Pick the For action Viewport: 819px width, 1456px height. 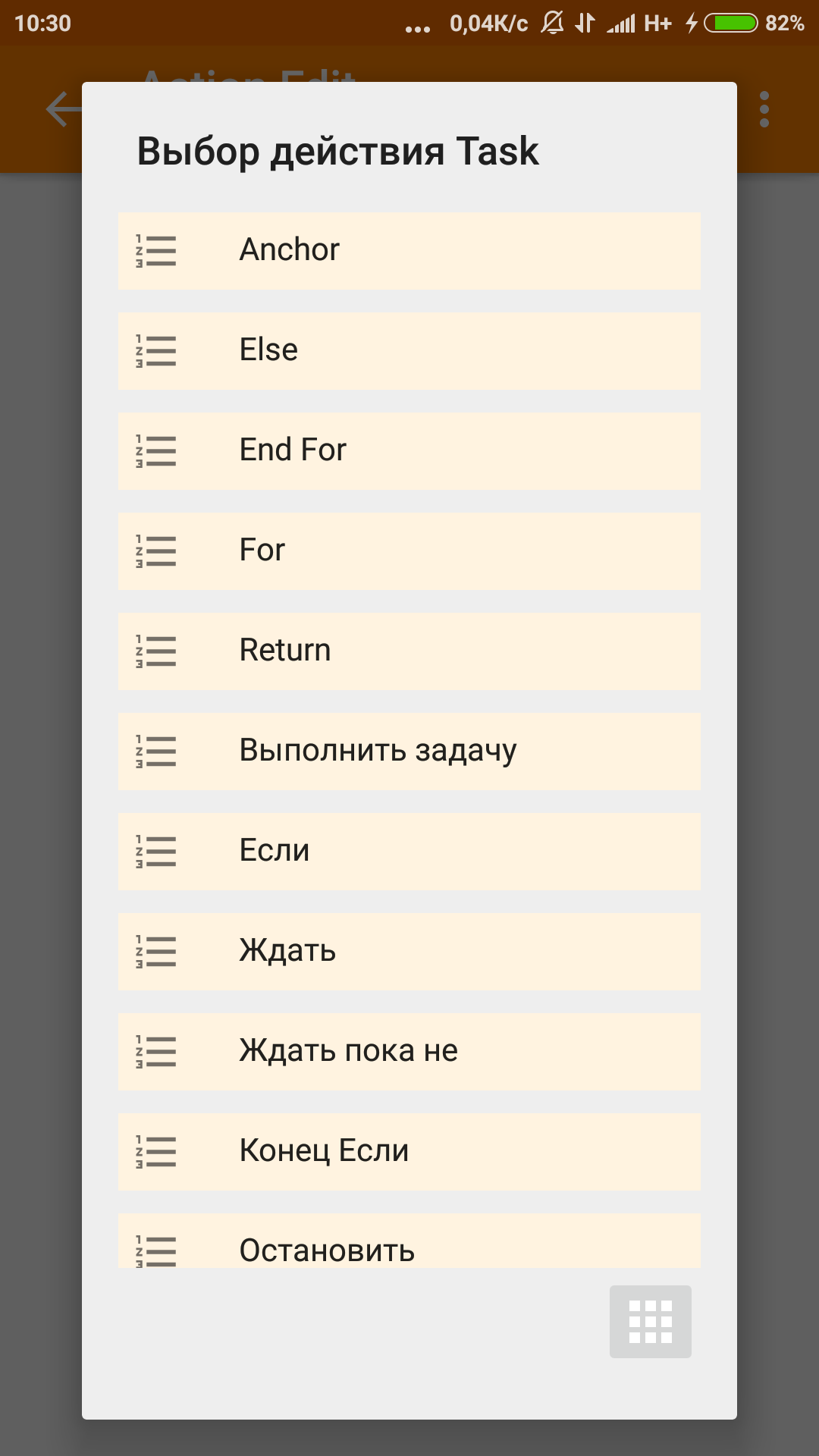[409, 551]
